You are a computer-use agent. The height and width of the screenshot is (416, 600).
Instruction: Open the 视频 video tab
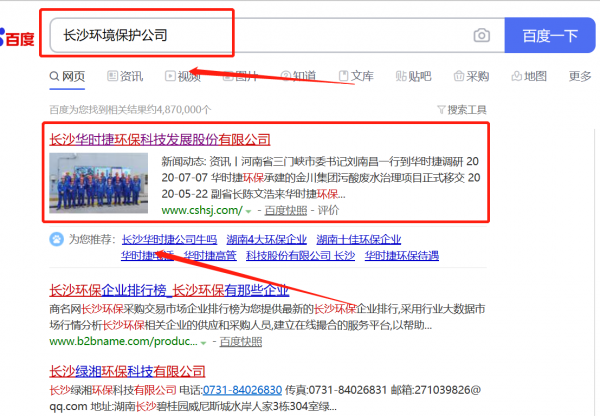tap(182, 76)
